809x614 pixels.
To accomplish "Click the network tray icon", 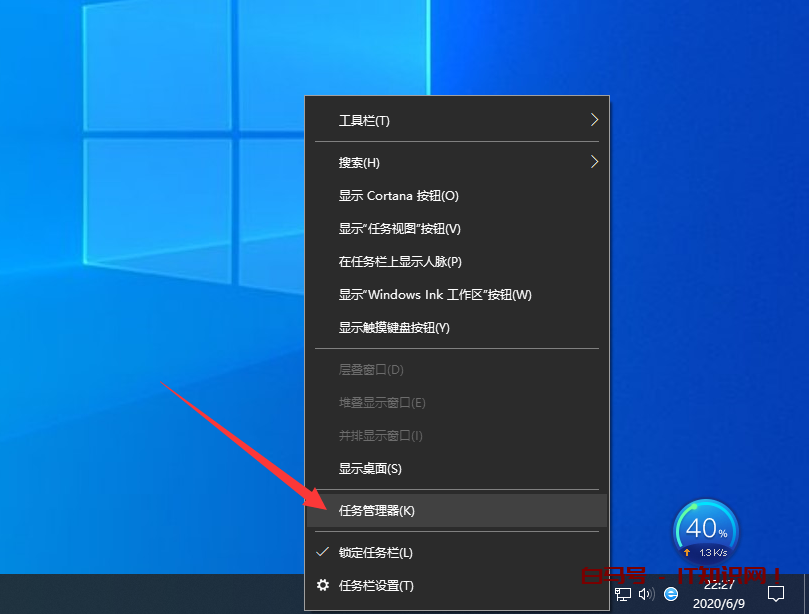I will point(623,594).
